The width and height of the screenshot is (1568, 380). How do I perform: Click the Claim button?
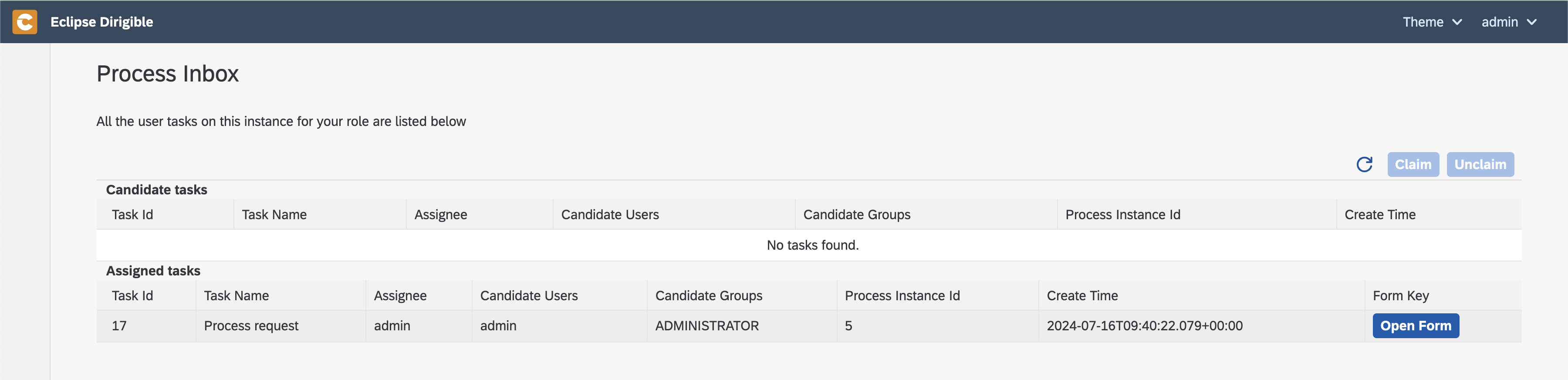coord(1413,164)
